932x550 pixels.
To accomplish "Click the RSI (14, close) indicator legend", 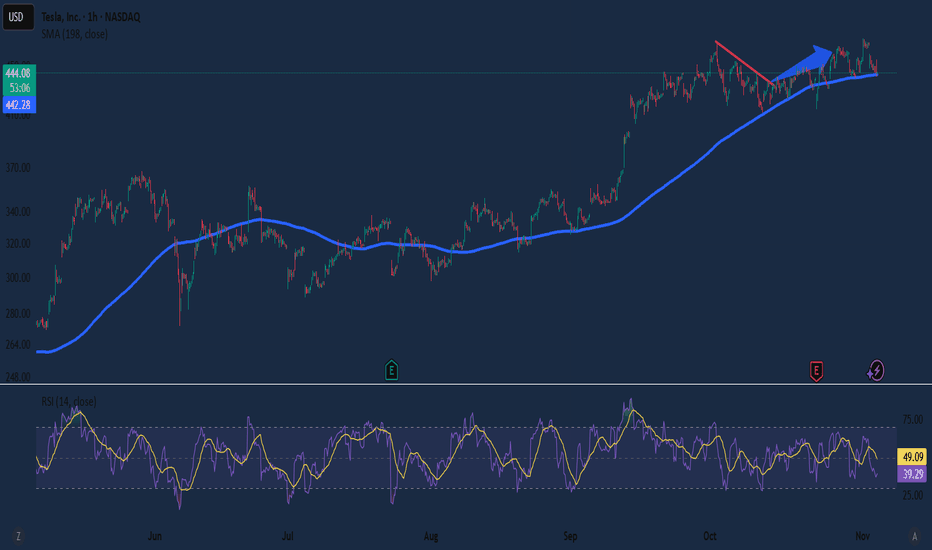I will click(68, 402).
